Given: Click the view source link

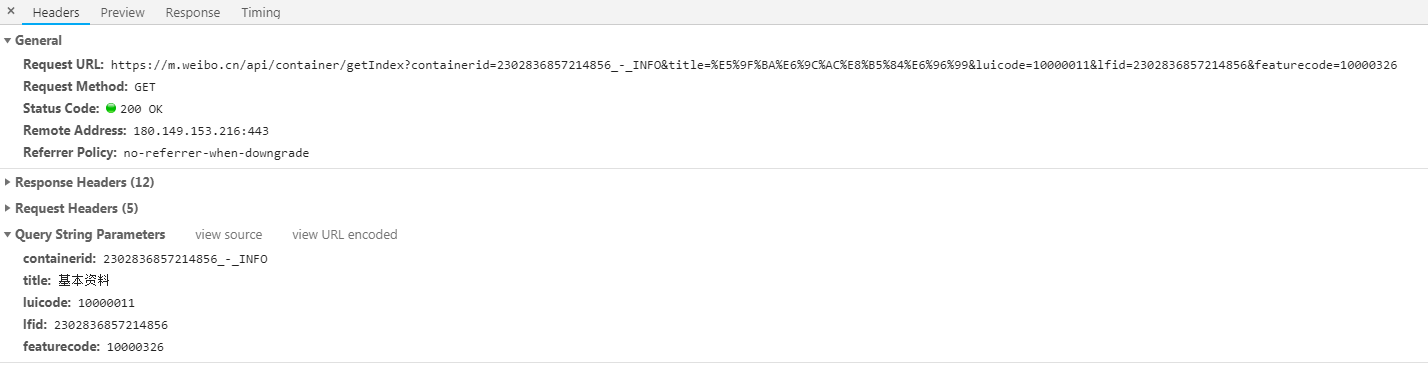Looking at the screenshot, I should click(x=229, y=235).
